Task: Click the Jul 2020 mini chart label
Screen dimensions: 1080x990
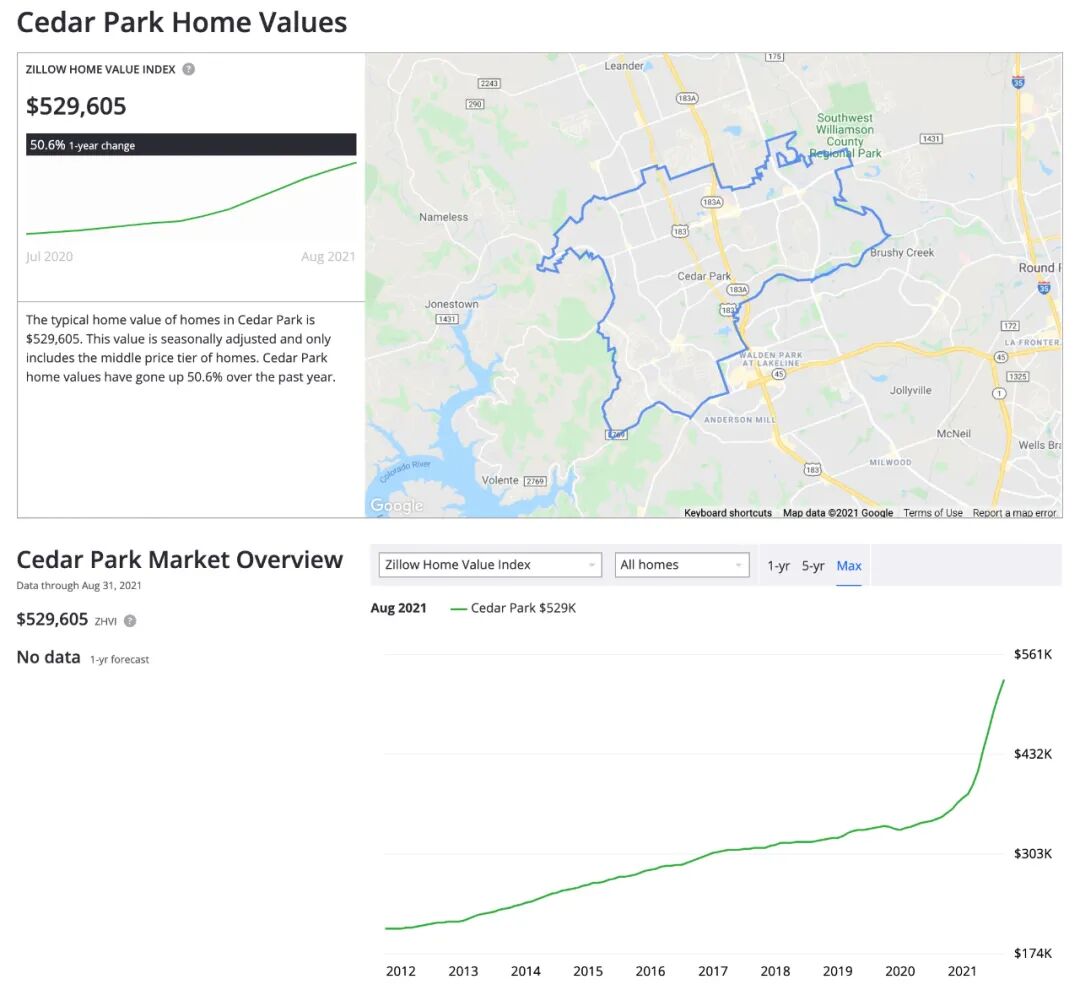Action: pos(49,256)
